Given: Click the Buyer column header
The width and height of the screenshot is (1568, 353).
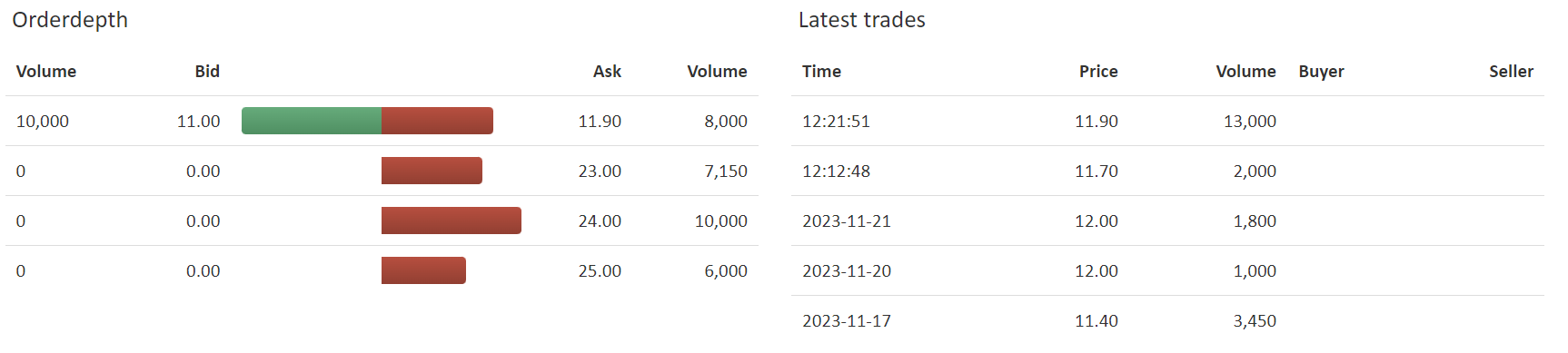Looking at the screenshot, I should [x=1321, y=71].
